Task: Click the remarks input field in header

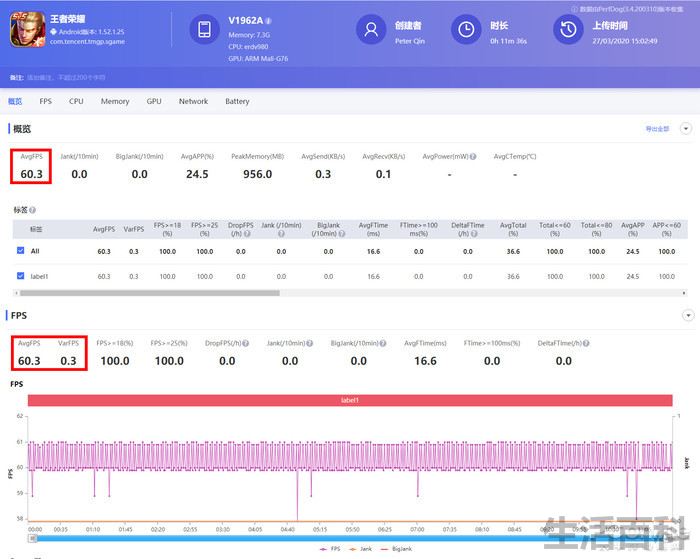Action: pos(66,78)
